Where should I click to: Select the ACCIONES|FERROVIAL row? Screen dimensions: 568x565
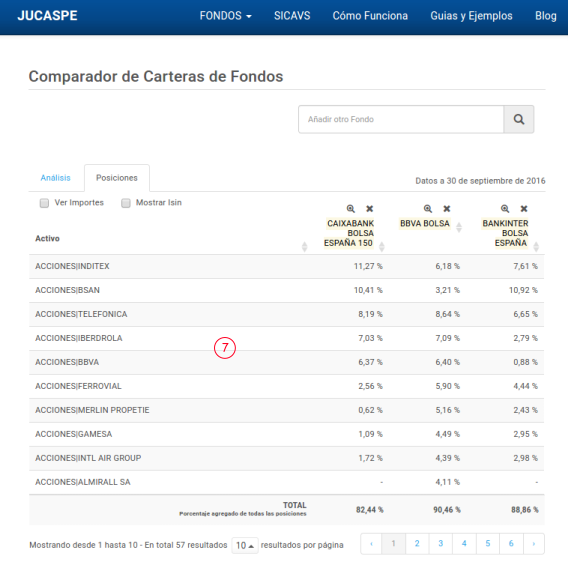pyautogui.click(x=287, y=386)
